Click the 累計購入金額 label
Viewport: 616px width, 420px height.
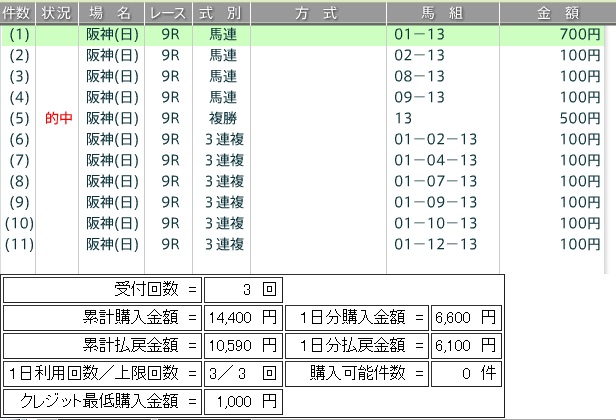[130, 317]
